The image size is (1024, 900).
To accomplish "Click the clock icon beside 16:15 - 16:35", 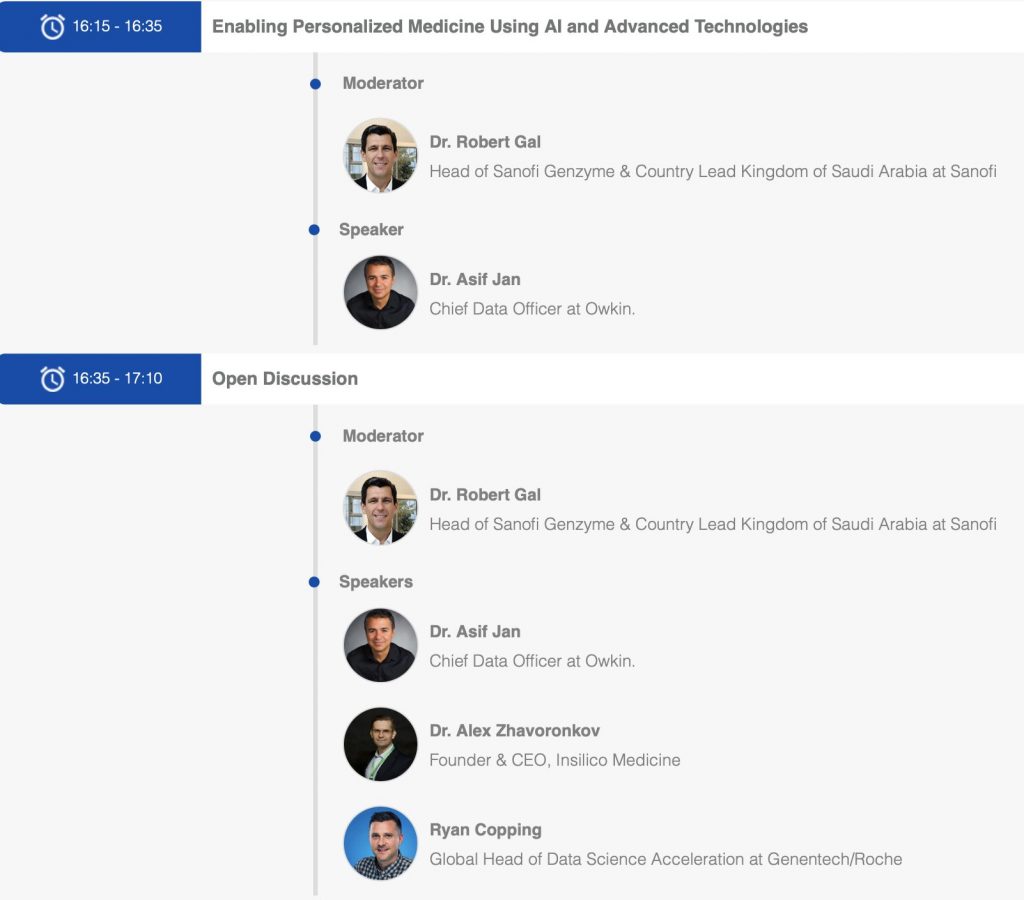I will pyautogui.click(x=52, y=27).
